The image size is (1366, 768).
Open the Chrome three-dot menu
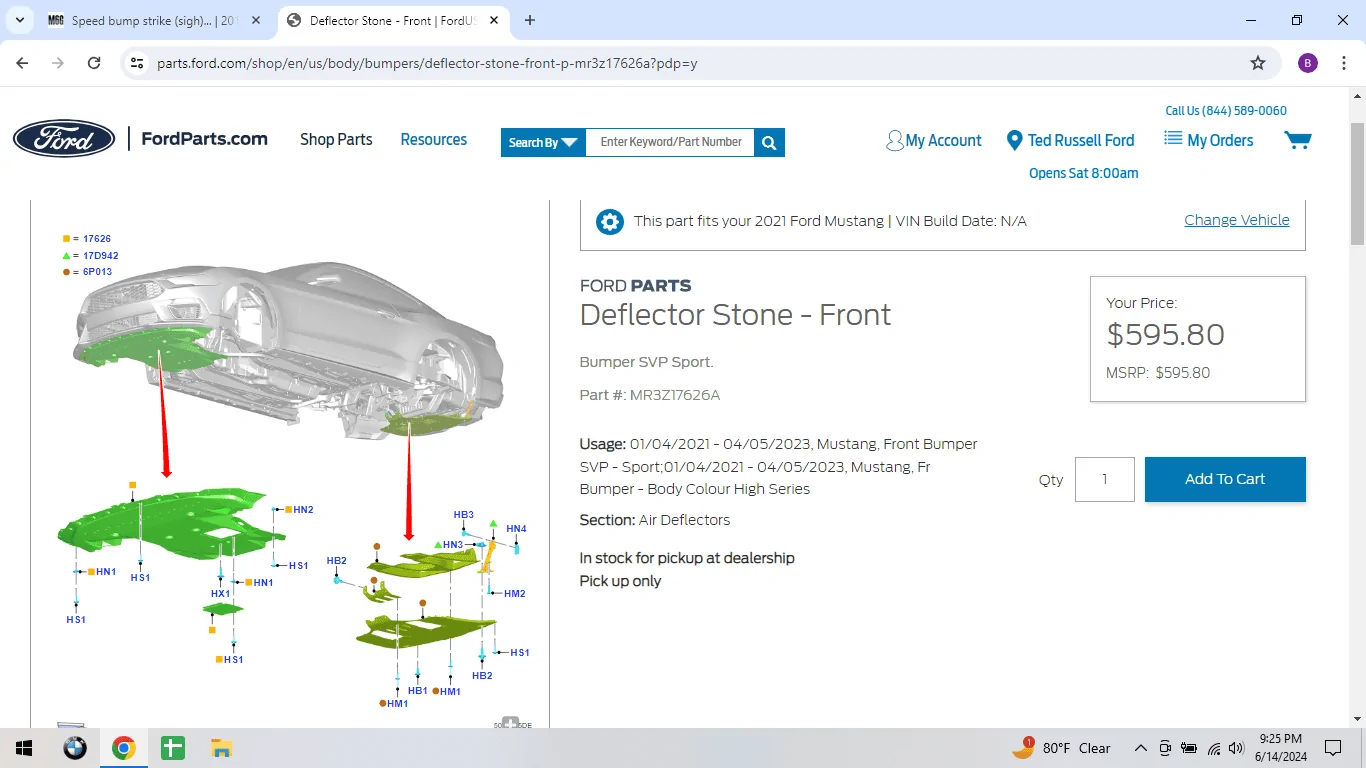coord(1344,63)
